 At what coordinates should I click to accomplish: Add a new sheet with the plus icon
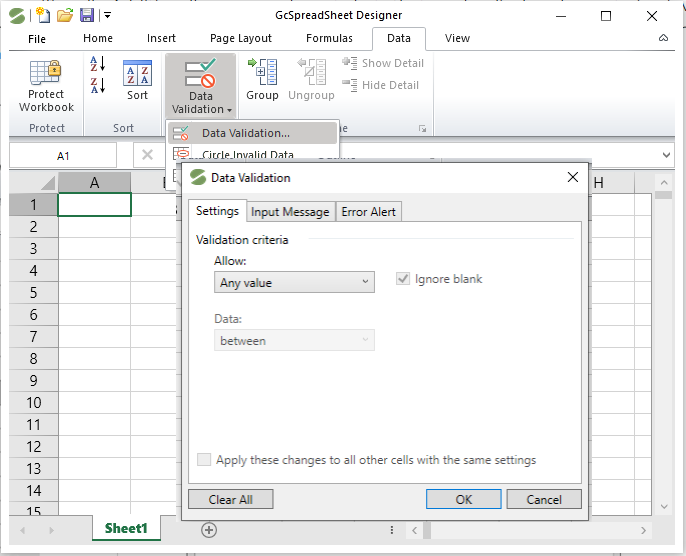209,530
